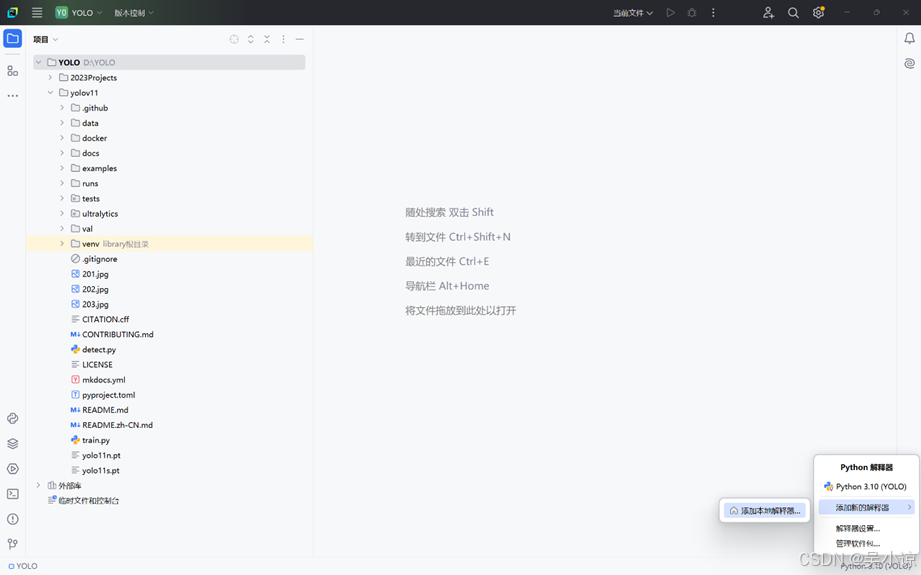
Task: Open project panel options menu
Action: pyautogui.click(x=283, y=39)
